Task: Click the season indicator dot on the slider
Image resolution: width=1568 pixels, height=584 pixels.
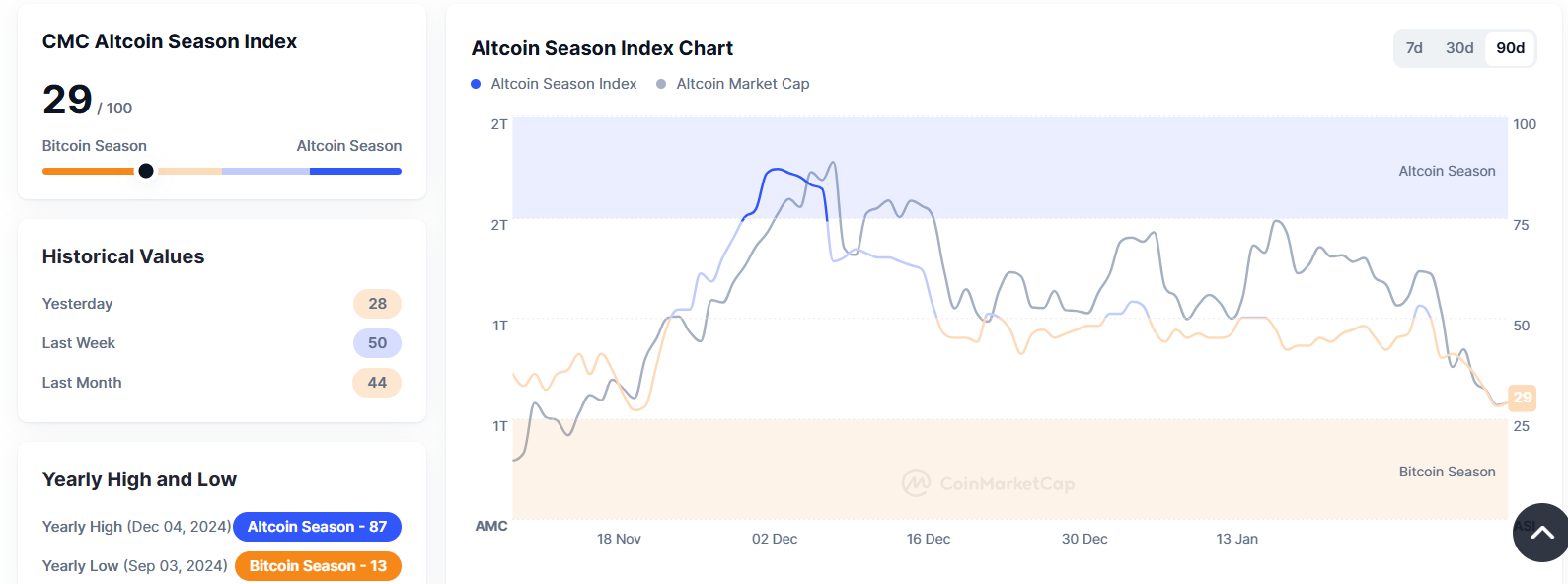Action: (146, 171)
